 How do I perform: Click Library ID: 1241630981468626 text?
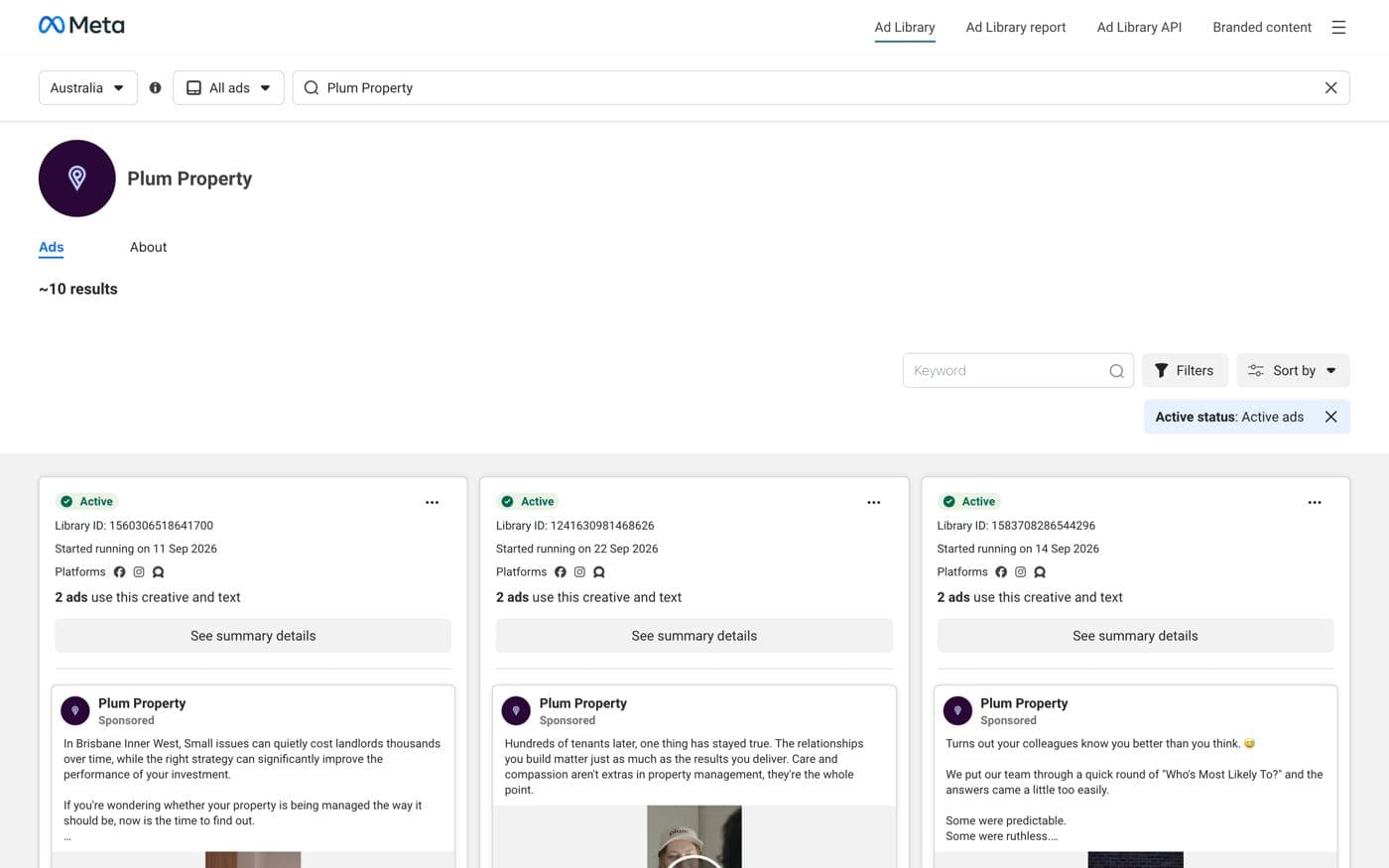click(x=575, y=526)
